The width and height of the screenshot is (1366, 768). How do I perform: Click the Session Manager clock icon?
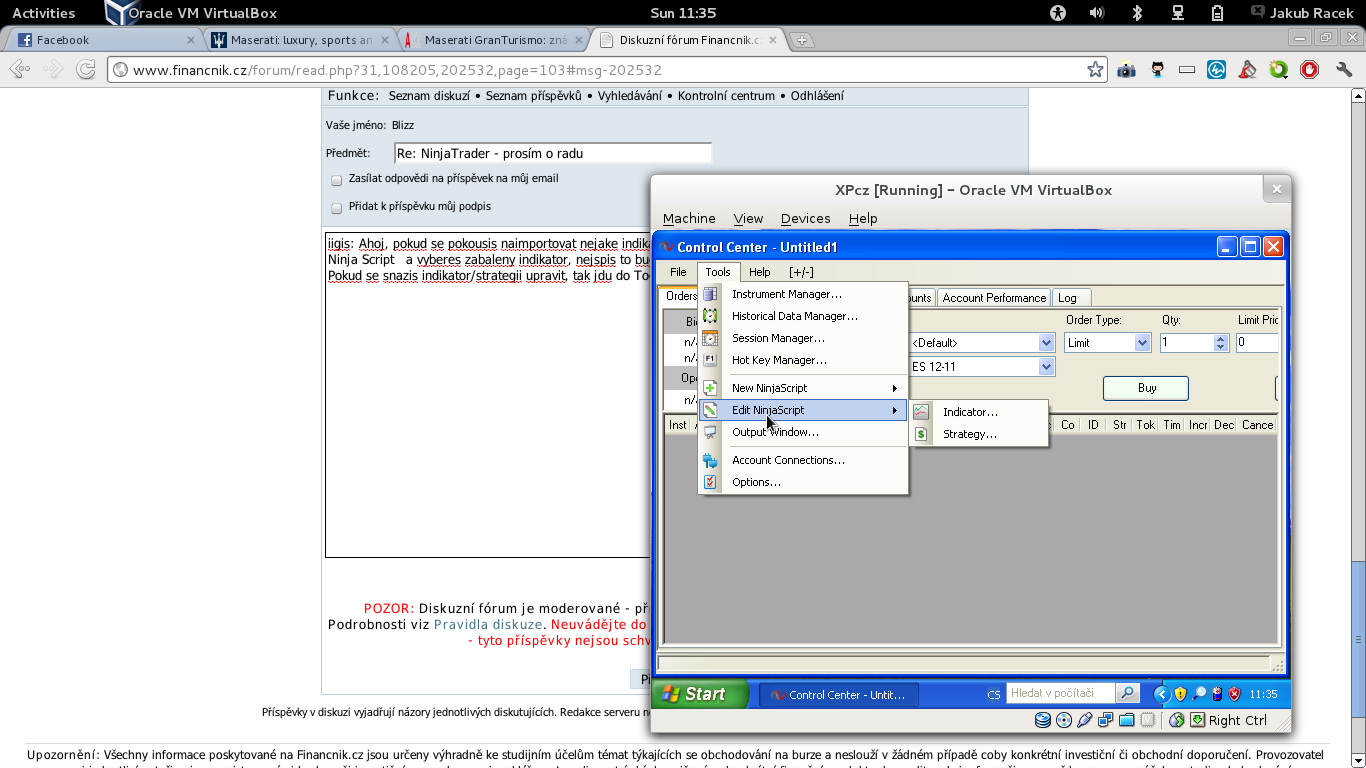click(710, 338)
